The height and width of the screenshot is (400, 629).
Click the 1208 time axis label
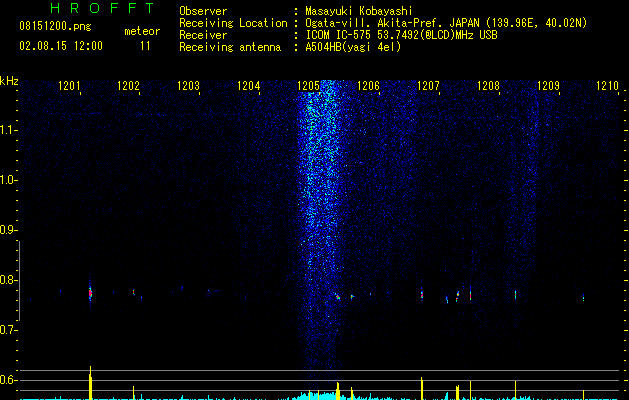pyautogui.click(x=489, y=85)
